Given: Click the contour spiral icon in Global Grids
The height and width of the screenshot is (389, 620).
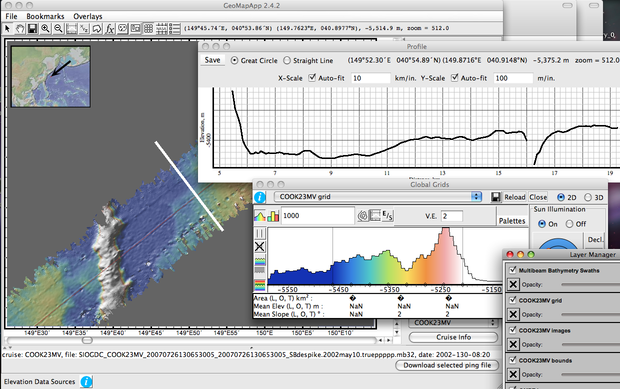Looking at the screenshot, I should [362, 216].
